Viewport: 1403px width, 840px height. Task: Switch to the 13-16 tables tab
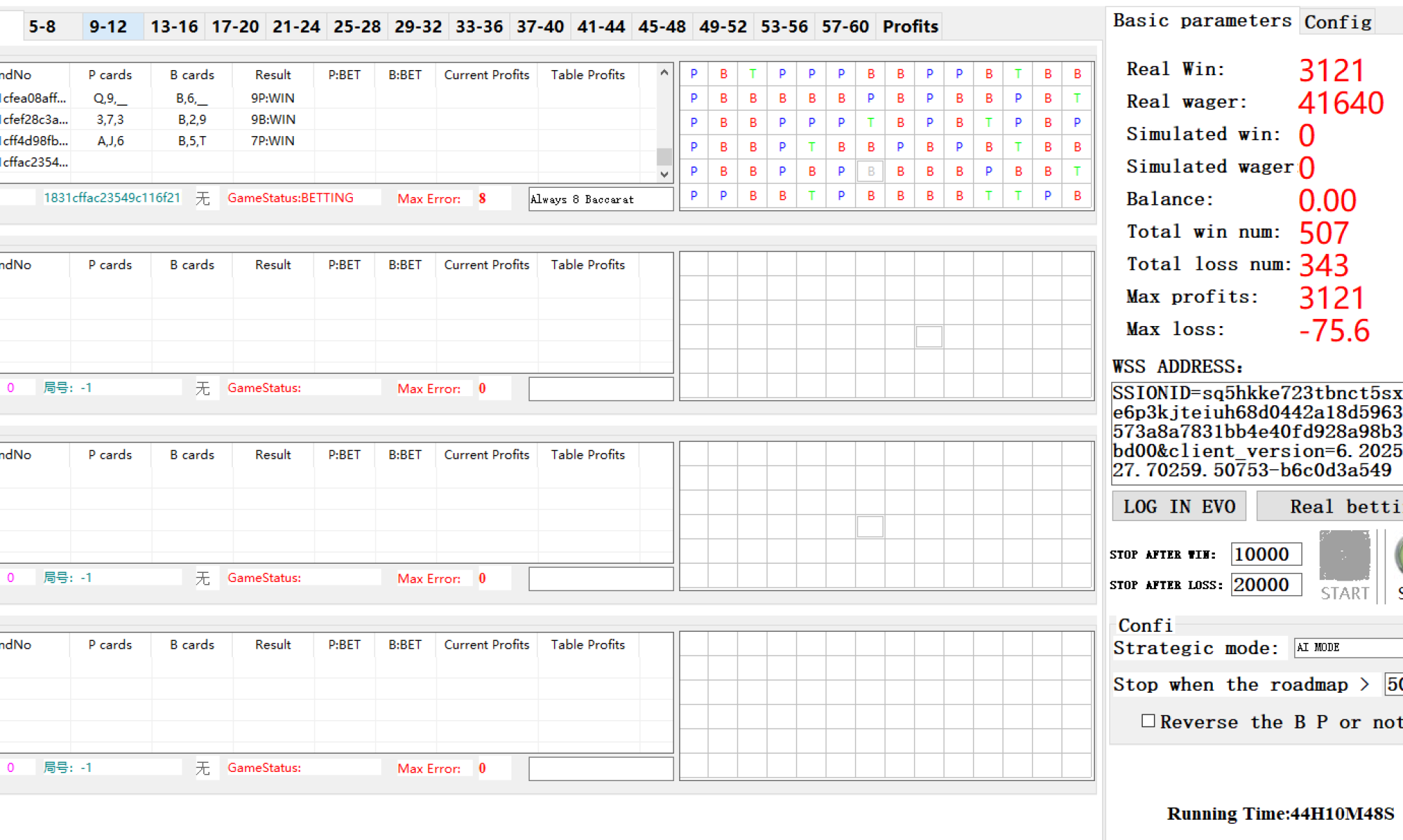tap(174, 27)
